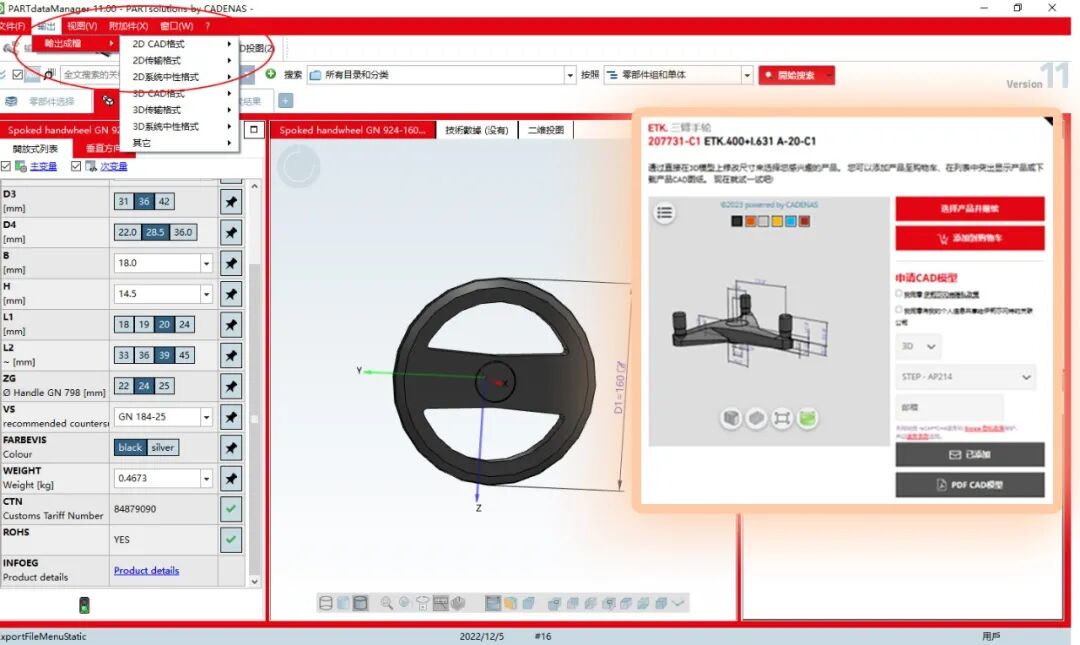Click the maximize panel icon beside table tabs
1080x645 pixels.
(254, 130)
